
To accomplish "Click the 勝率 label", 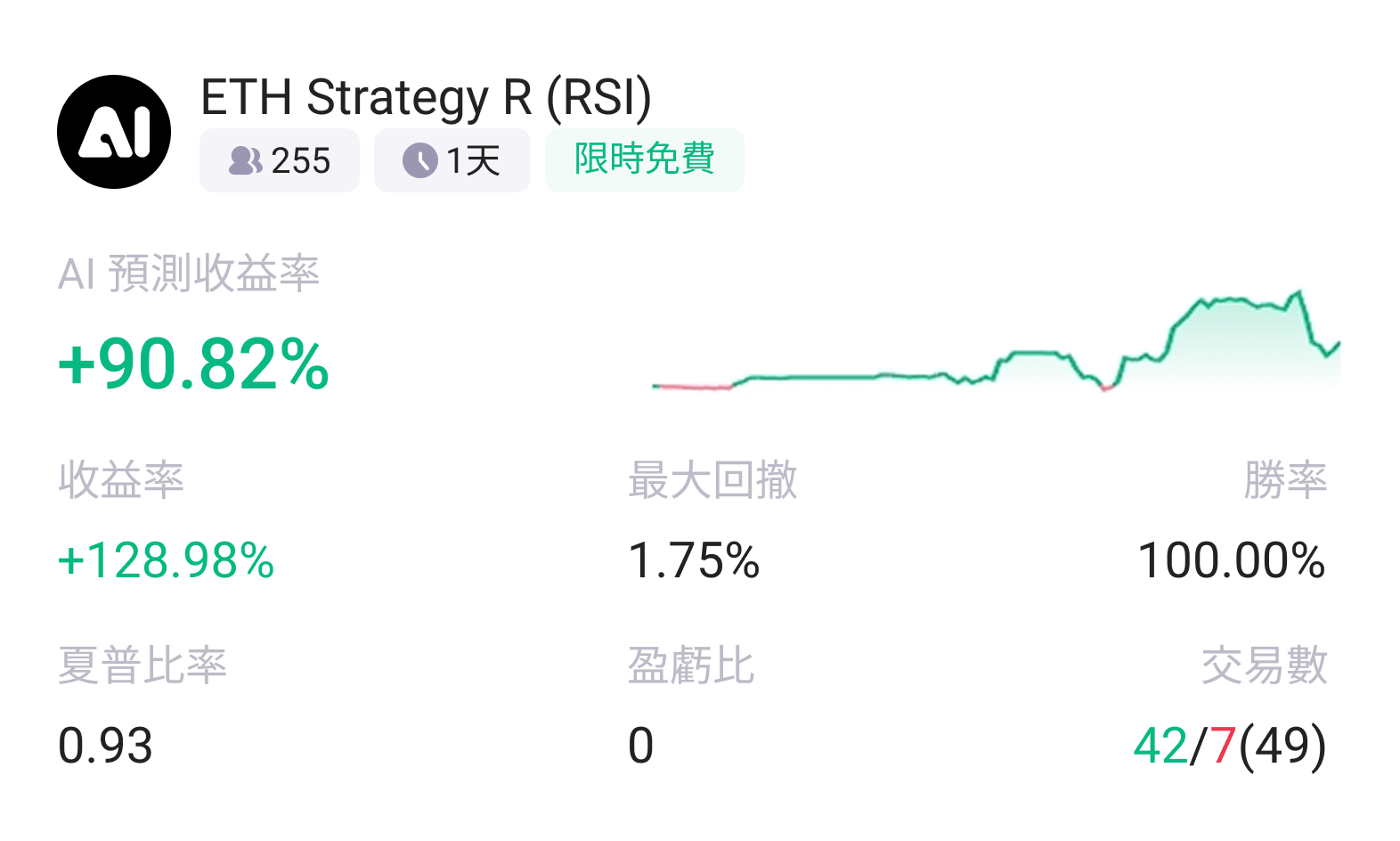I will 1285,480.
